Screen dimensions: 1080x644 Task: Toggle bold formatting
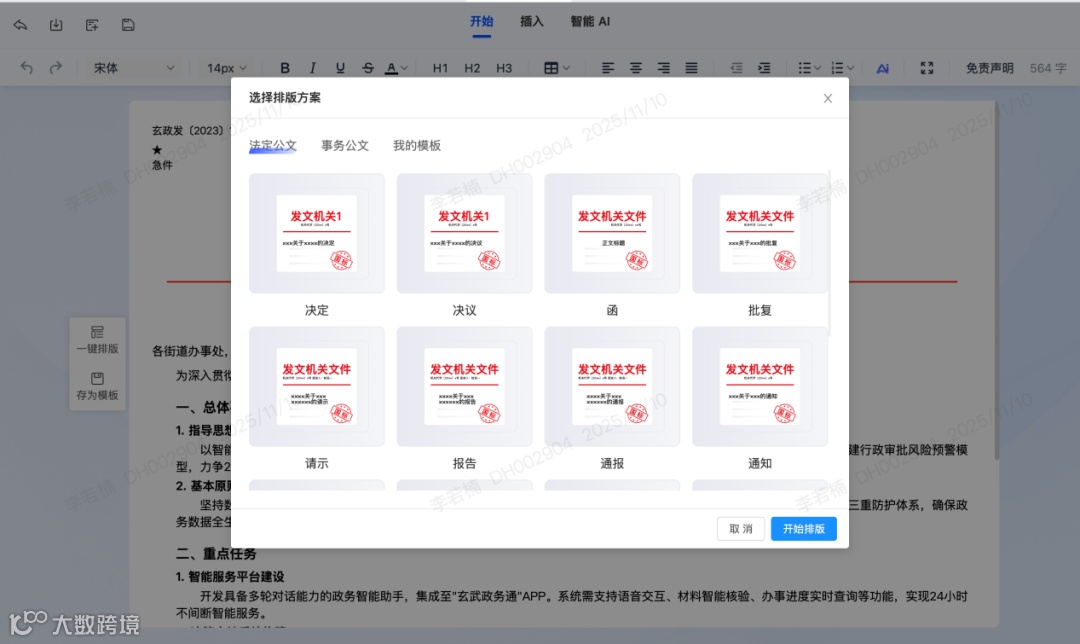tap(284, 67)
